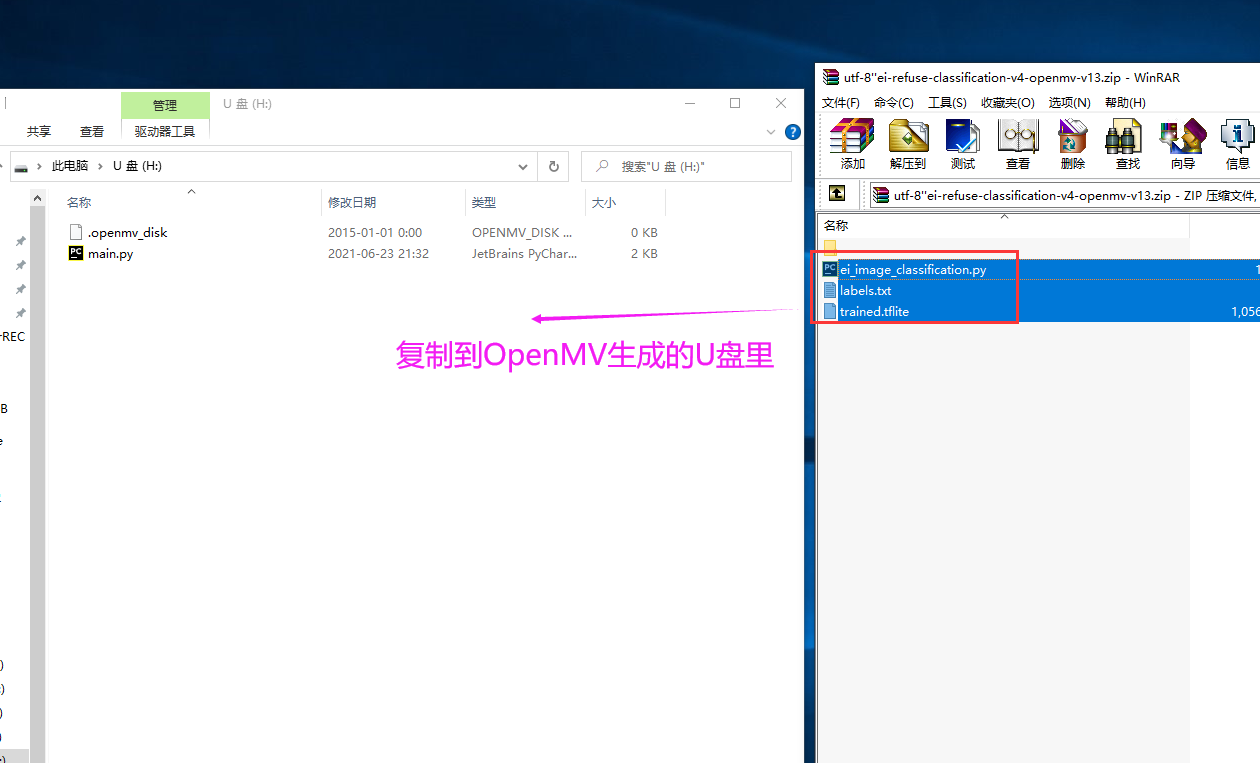Sort WinRAR files by the 名称 column header

pyautogui.click(x=836, y=225)
